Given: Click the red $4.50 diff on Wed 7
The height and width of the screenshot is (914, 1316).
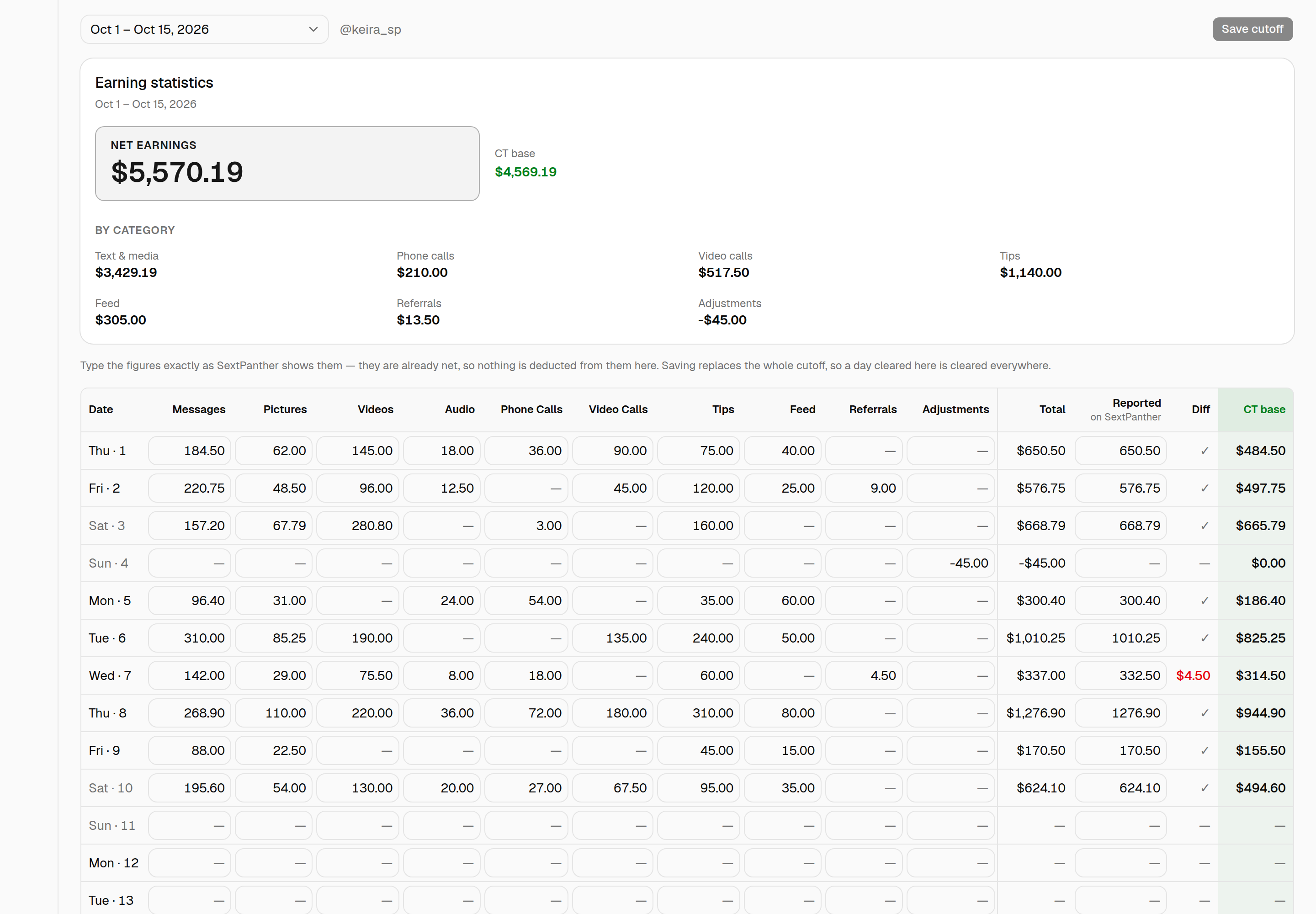Looking at the screenshot, I should pyautogui.click(x=1193, y=676).
